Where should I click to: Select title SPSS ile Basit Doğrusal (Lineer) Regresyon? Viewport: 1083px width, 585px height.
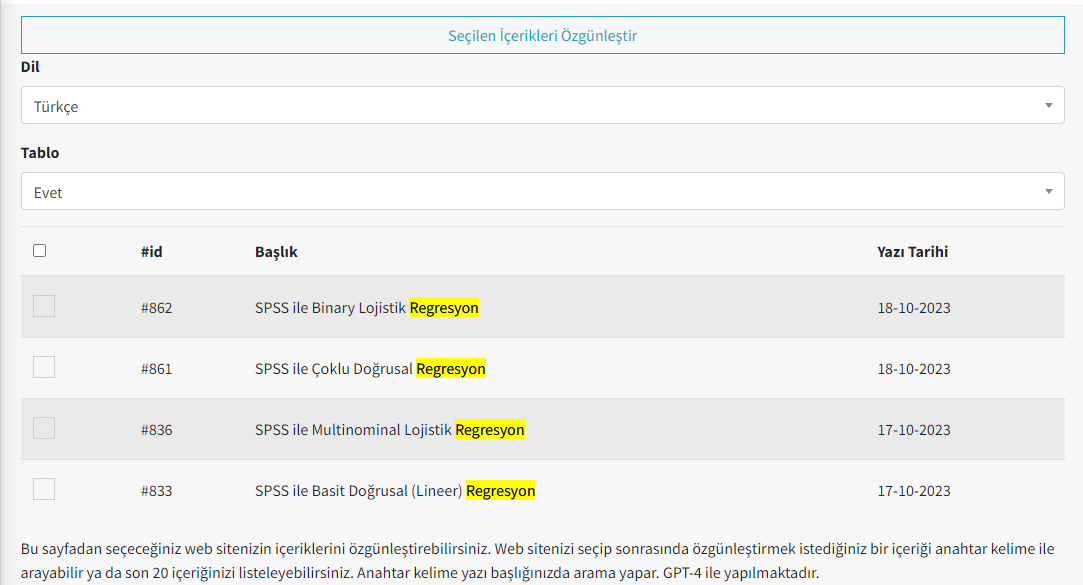coord(395,491)
